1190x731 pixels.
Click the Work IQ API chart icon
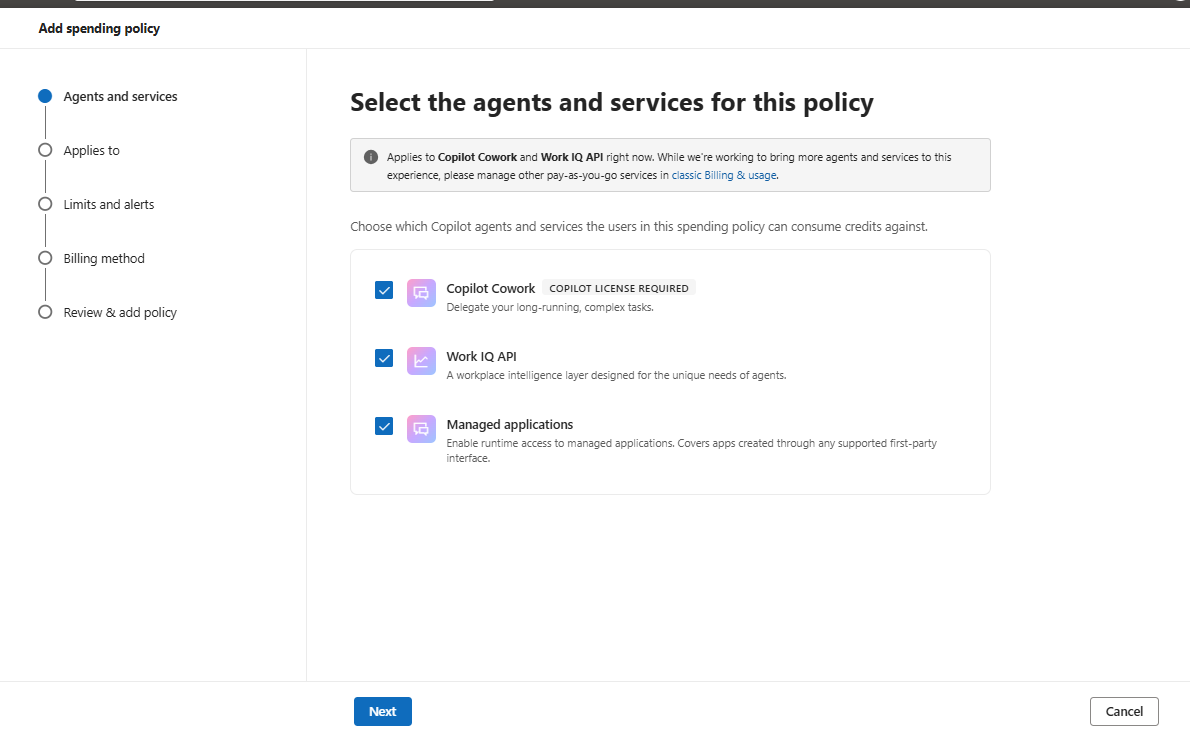(x=421, y=361)
